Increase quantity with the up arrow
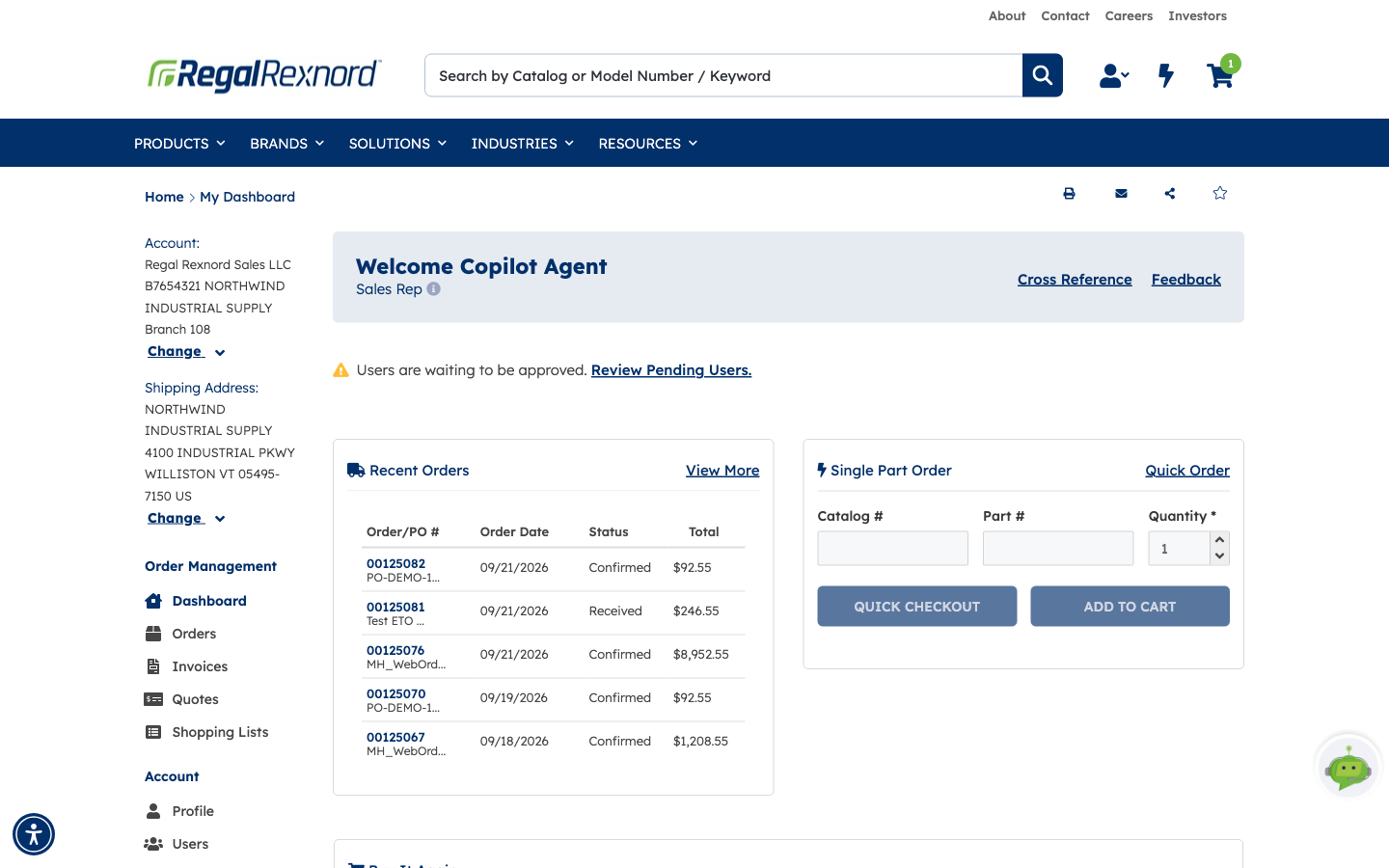The height and width of the screenshot is (868, 1389). [x=1220, y=540]
